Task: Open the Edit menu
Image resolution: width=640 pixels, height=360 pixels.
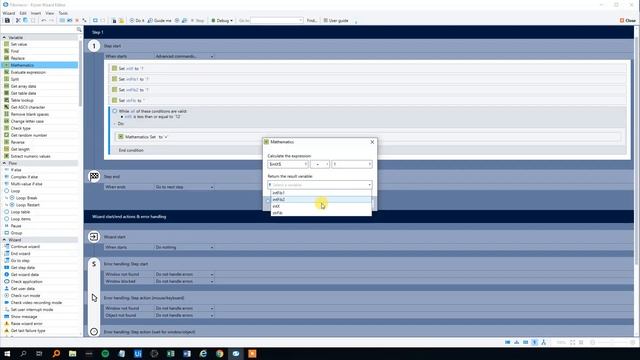Action: 23,13
